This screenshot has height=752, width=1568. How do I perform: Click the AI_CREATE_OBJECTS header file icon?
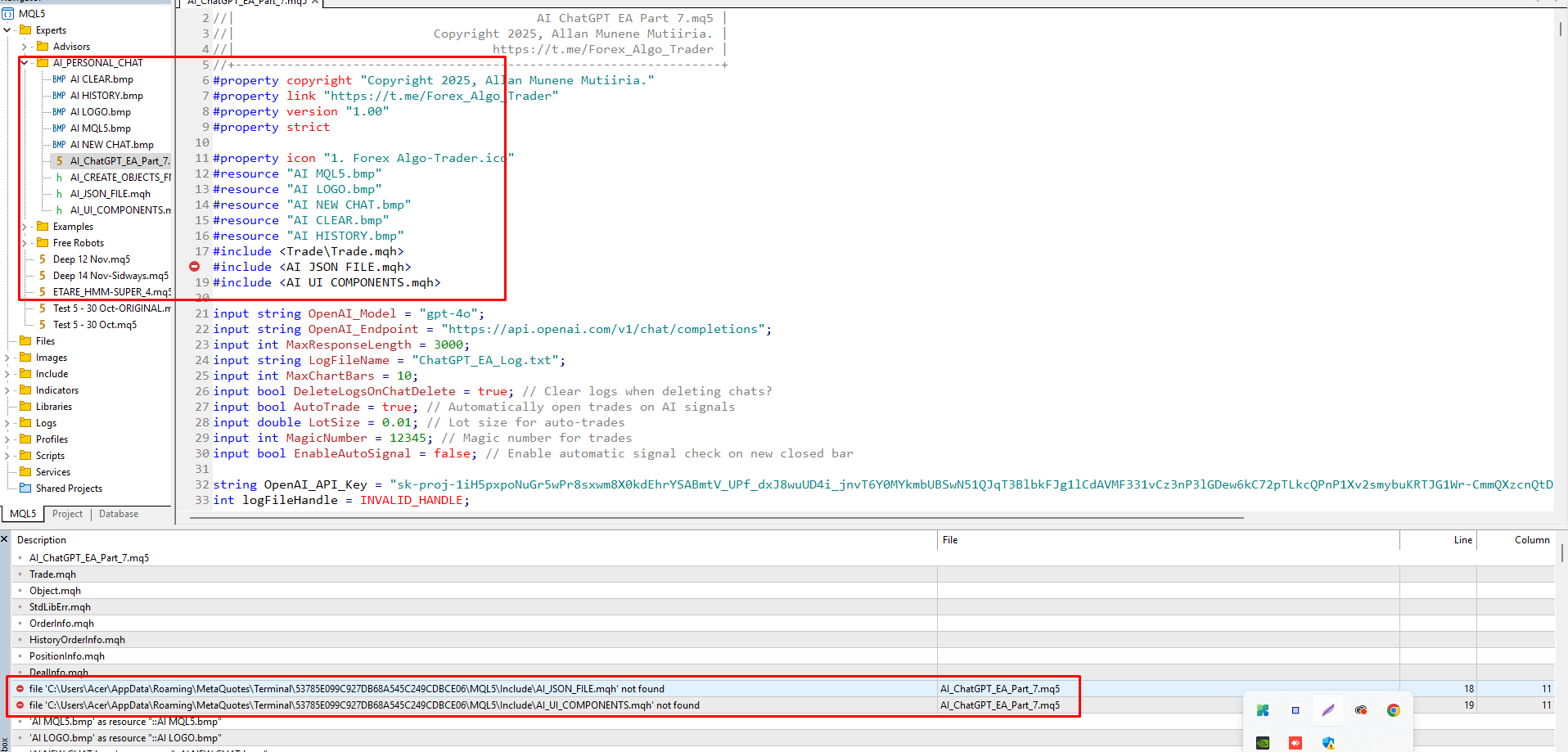coord(59,177)
